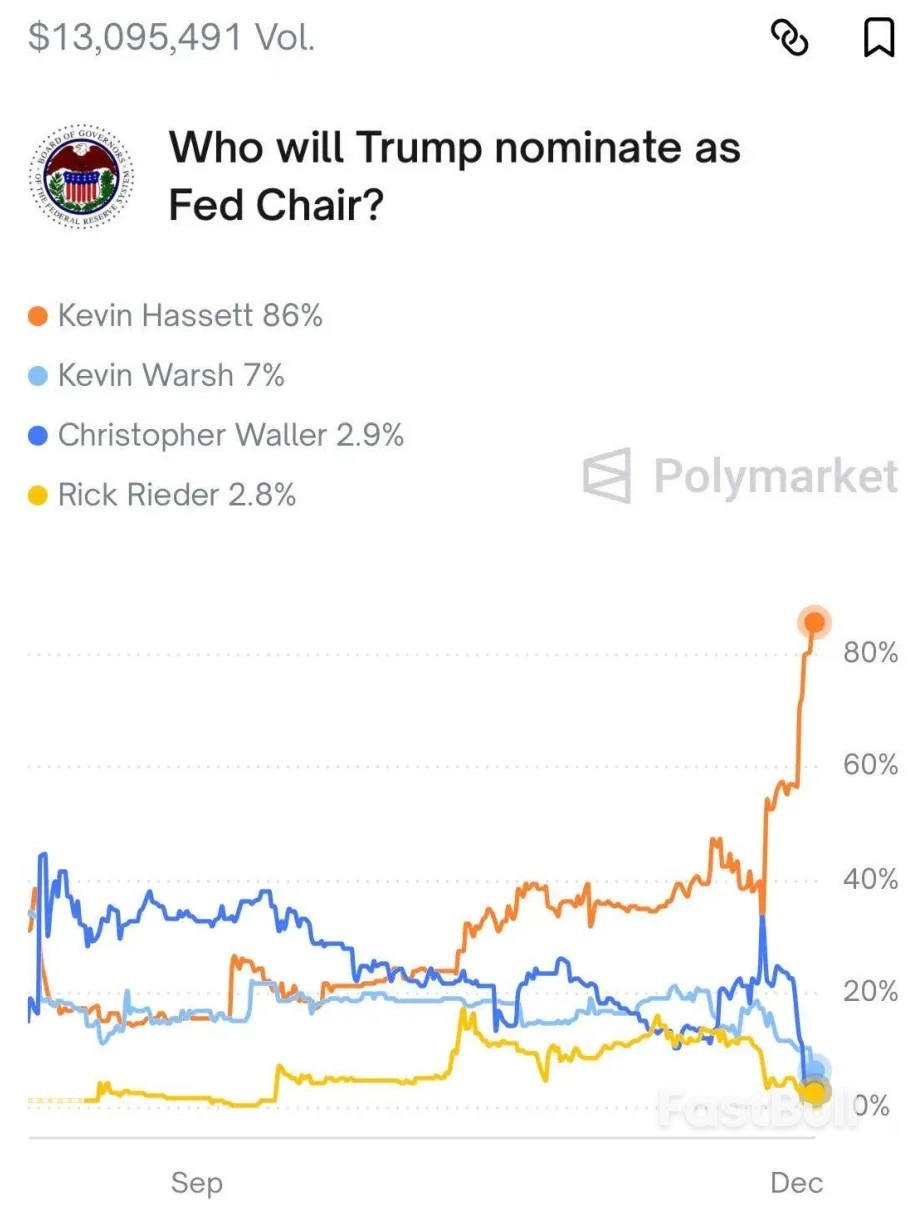
Task: Click the yellow Rick Rieder legend dot
Action: [x=38, y=496]
